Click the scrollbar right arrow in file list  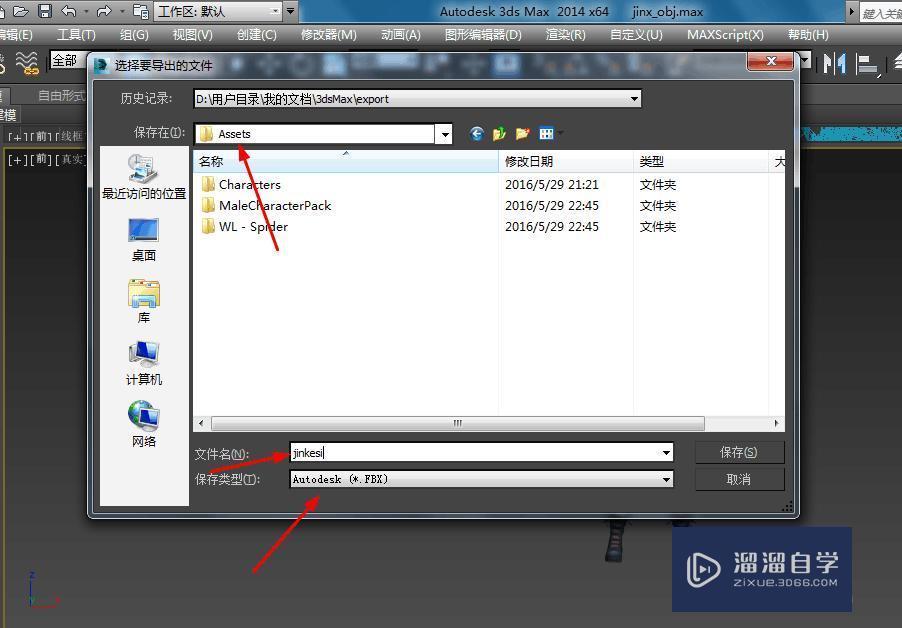pyautogui.click(x=776, y=423)
